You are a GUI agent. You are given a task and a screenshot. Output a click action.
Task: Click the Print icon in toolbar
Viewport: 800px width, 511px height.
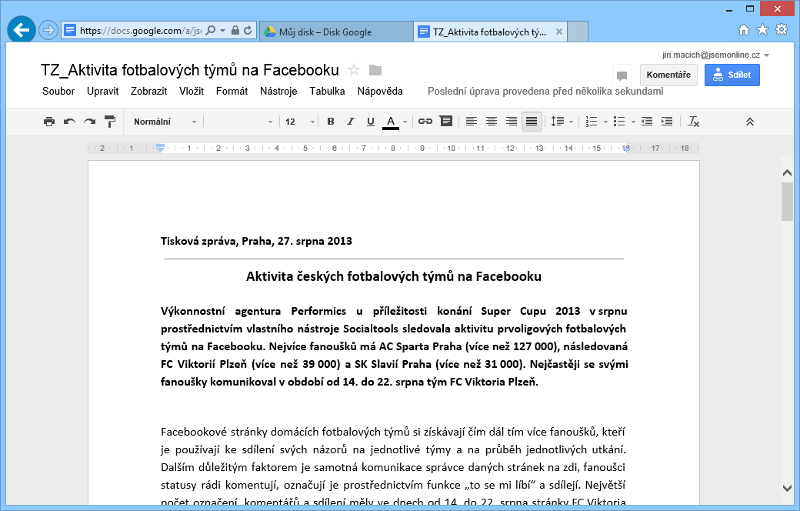coord(49,122)
